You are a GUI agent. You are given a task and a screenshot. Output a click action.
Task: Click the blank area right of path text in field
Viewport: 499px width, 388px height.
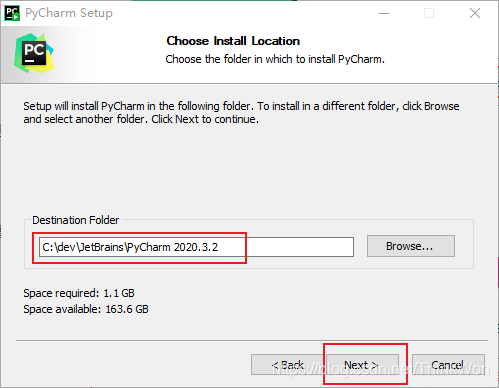tap(286, 247)
